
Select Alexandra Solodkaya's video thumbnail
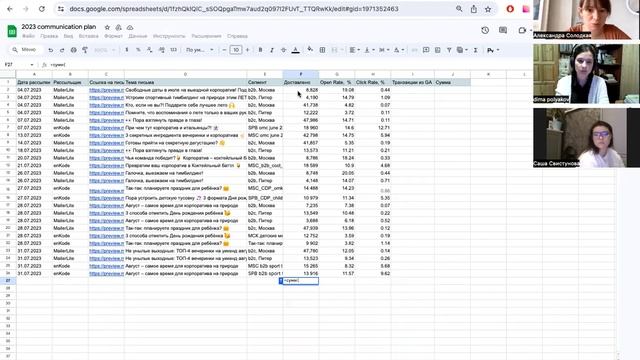(x=587, y=20)
